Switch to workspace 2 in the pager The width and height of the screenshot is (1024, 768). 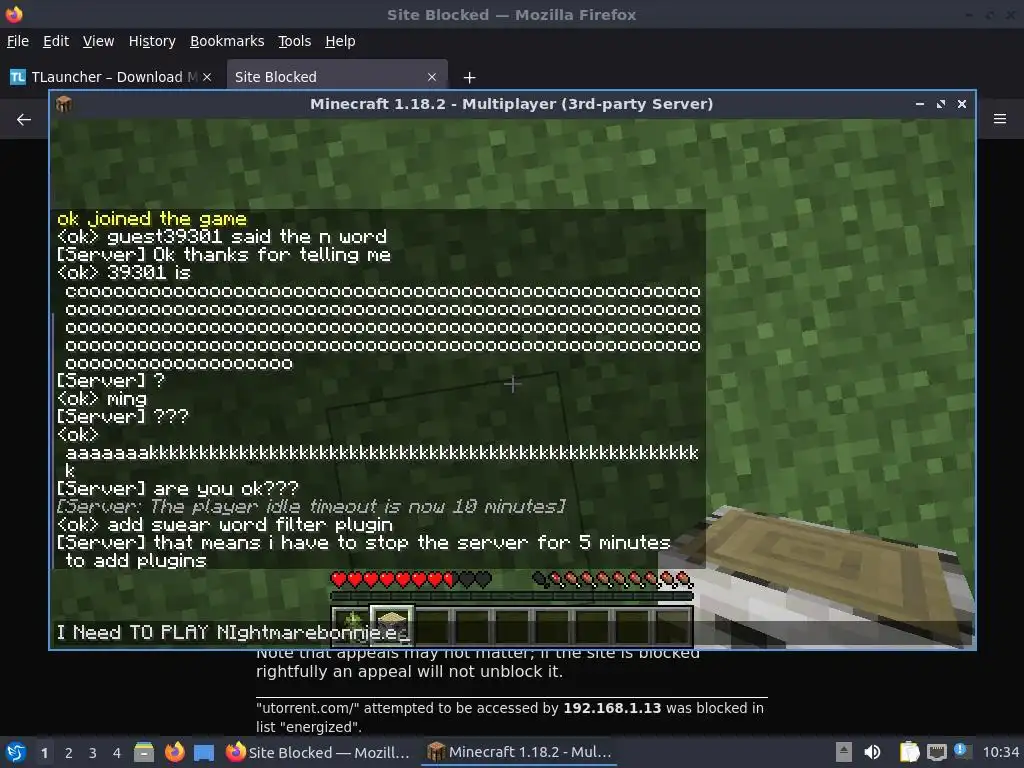point(69,753)
